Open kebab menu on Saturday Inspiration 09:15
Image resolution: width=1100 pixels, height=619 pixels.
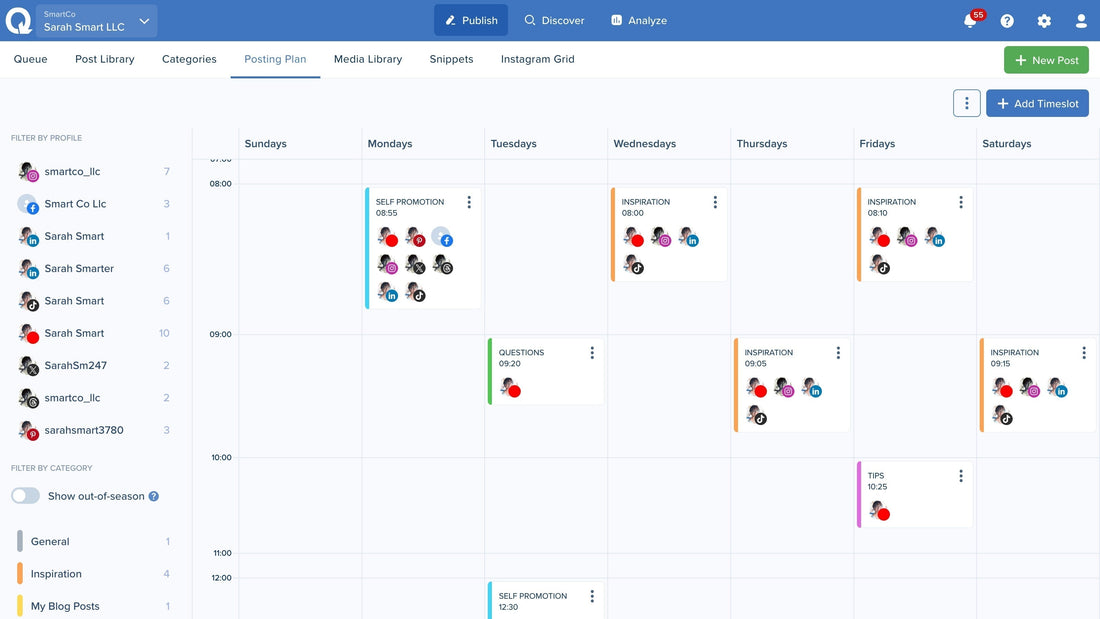pos(1084,353)
